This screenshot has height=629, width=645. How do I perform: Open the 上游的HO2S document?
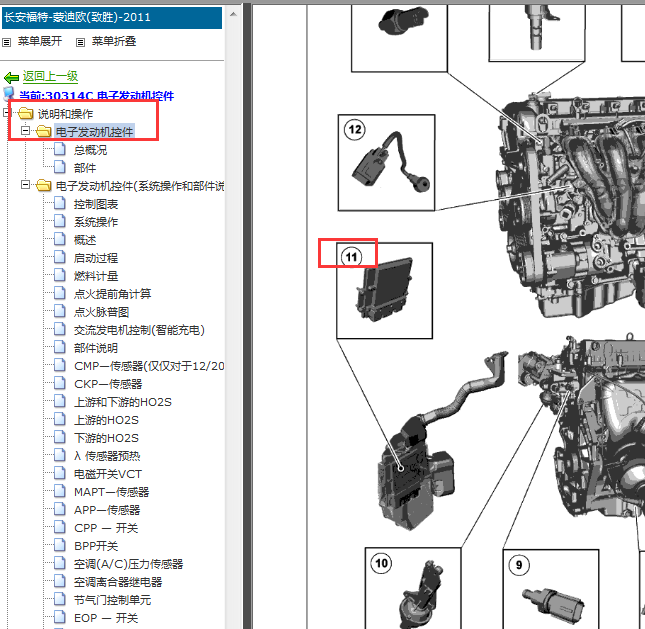click(x=106, y=420)
